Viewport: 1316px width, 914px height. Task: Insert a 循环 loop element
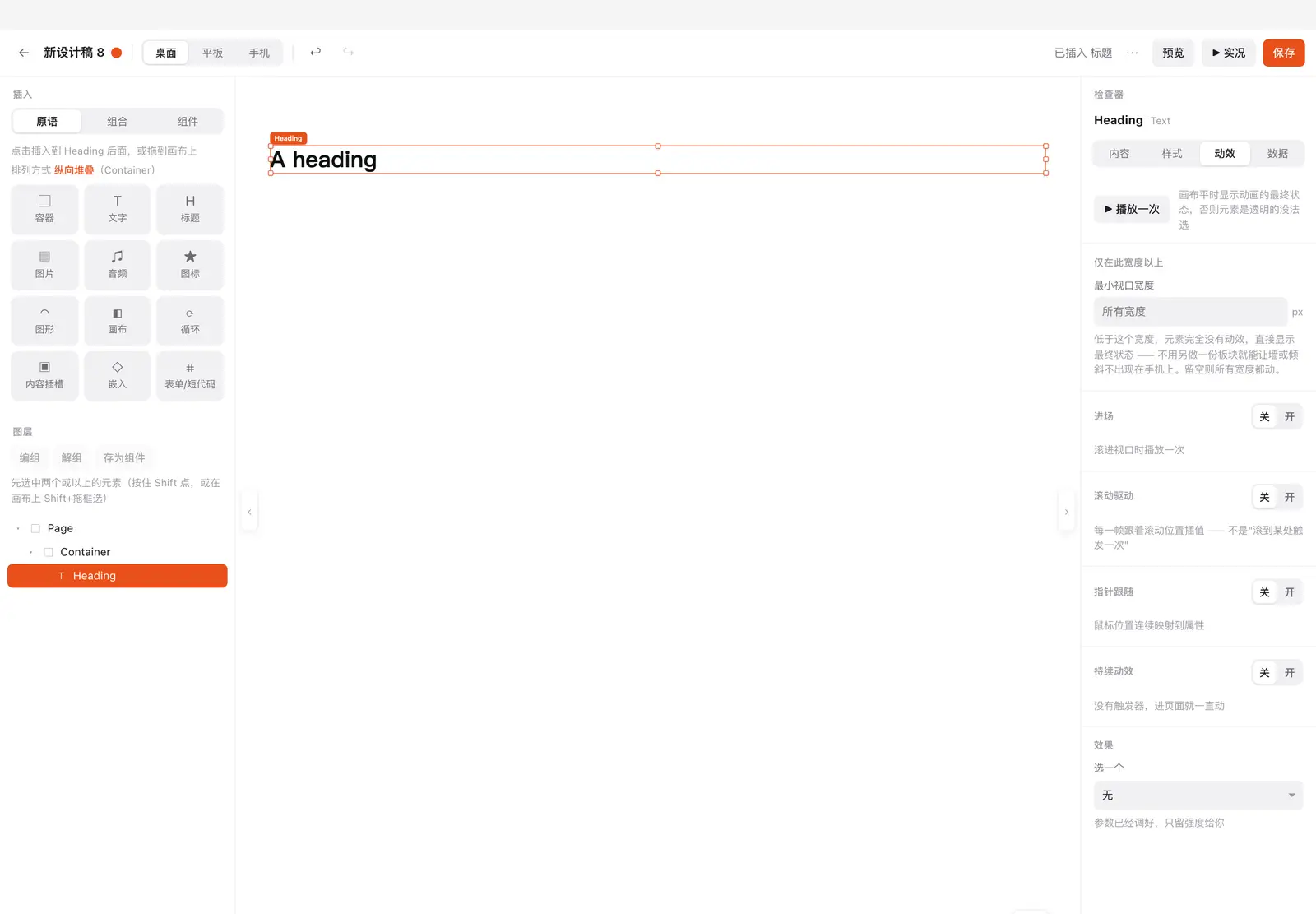click(x=190, y=321)
